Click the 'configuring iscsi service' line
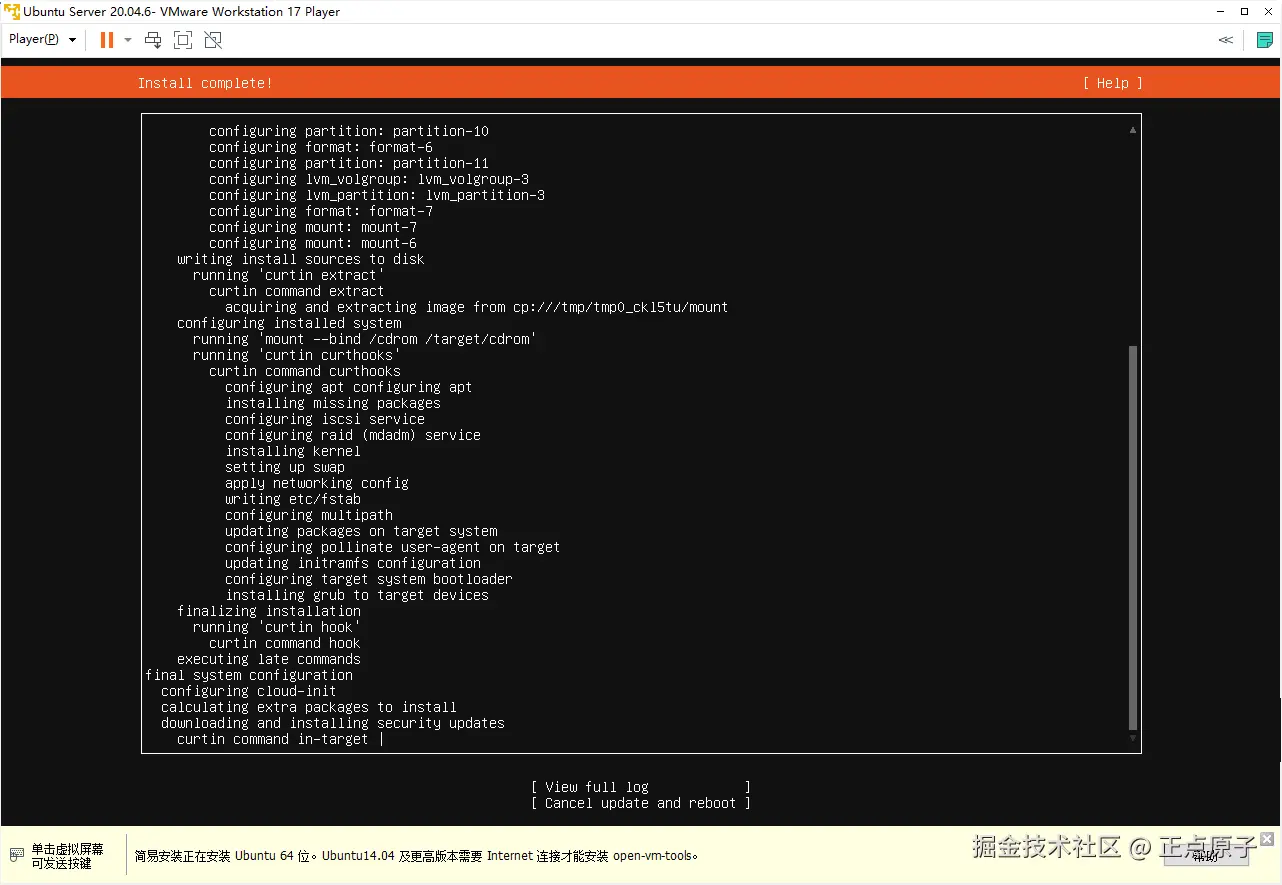Viewport: 1282px width, 885px height. [325, 419]
